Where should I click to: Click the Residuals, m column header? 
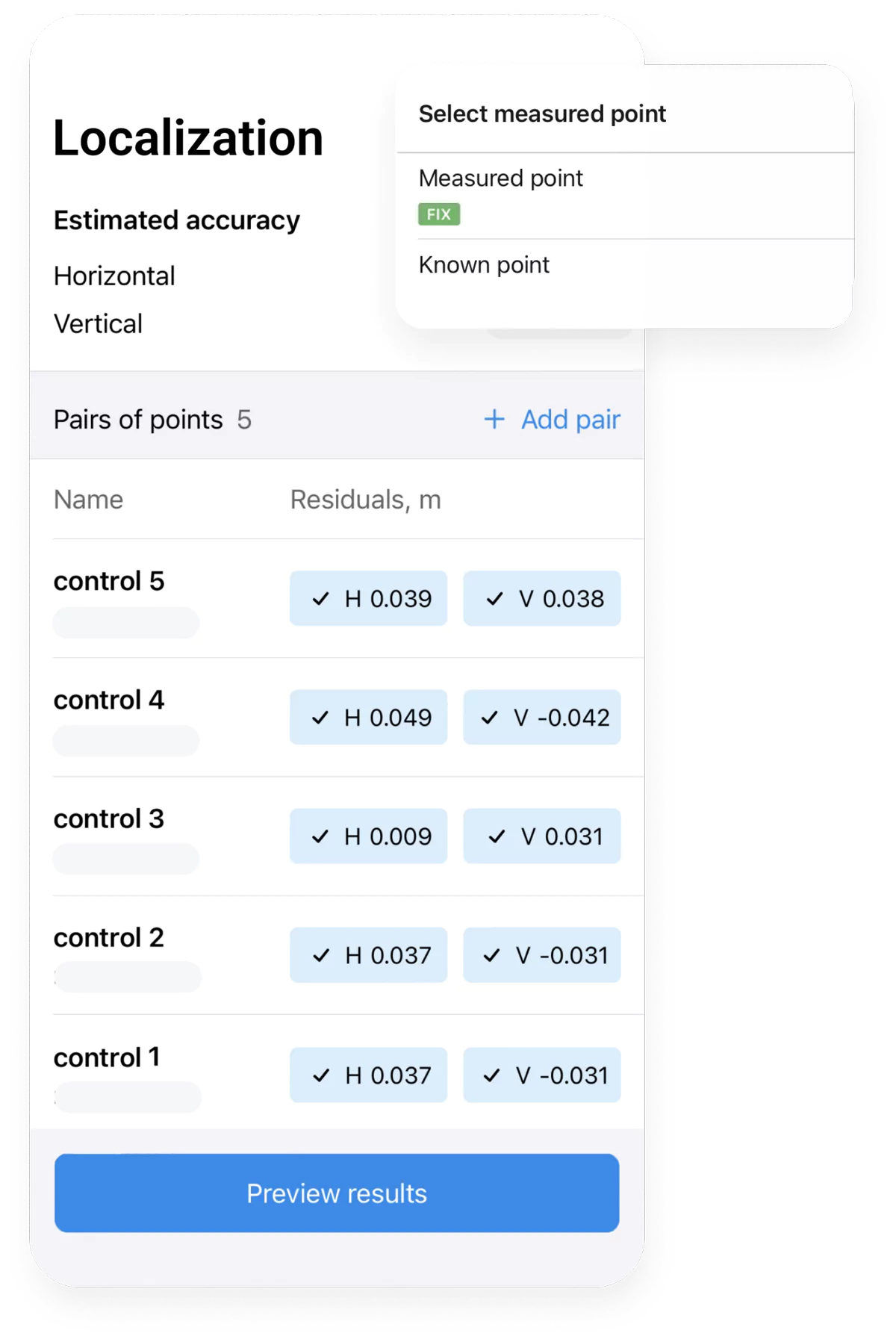point(366,500)
